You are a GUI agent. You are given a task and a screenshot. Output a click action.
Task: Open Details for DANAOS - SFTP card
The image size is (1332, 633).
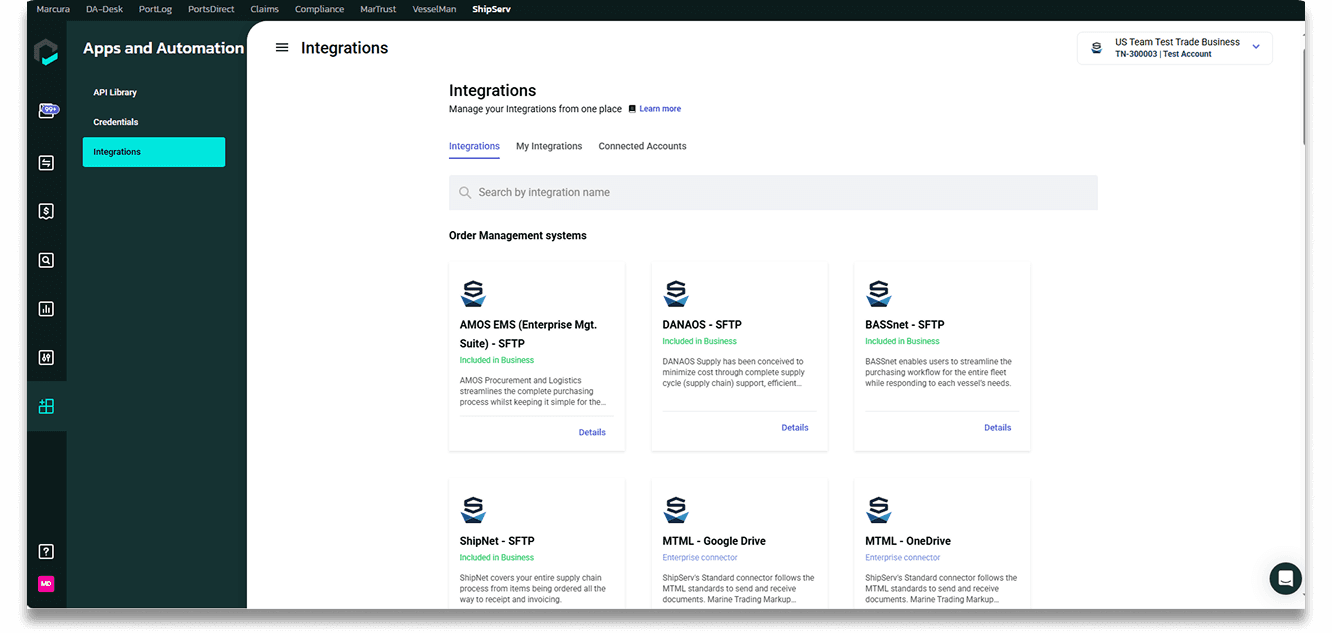[x=795, y=428]
